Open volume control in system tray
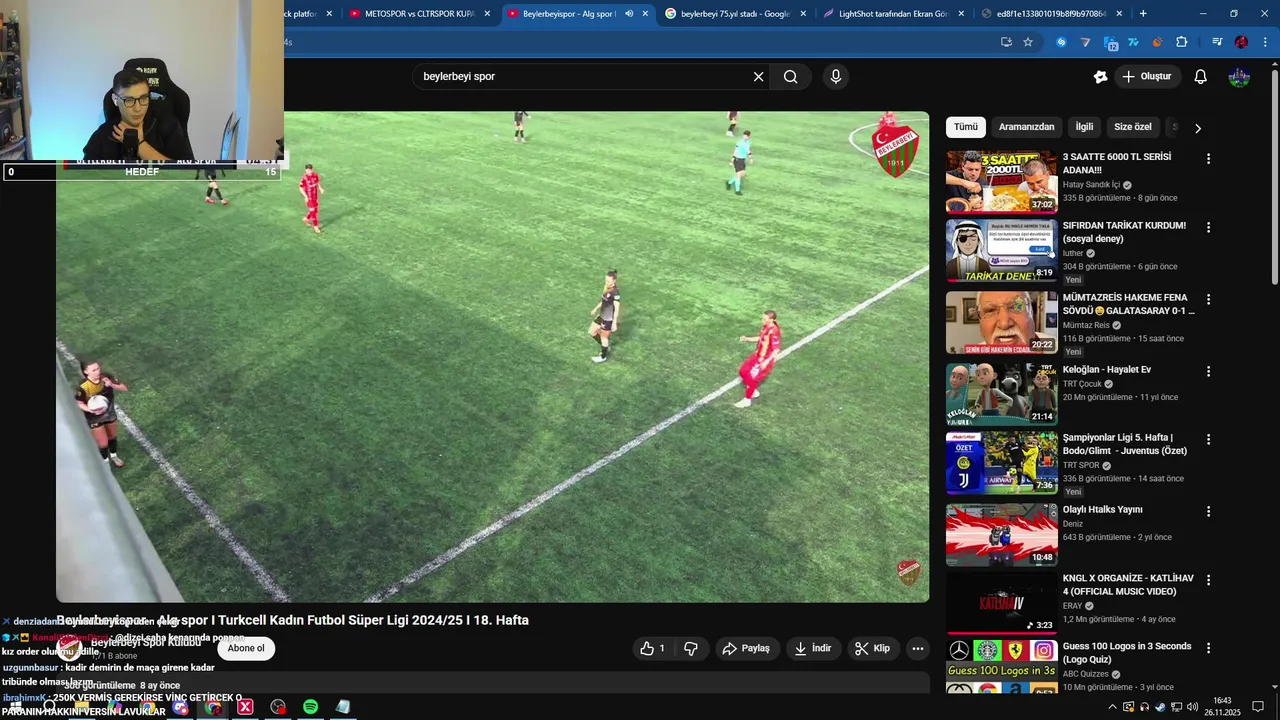Image resolution: width=1280 pixels, height=720 pixels. (1192, 707)
